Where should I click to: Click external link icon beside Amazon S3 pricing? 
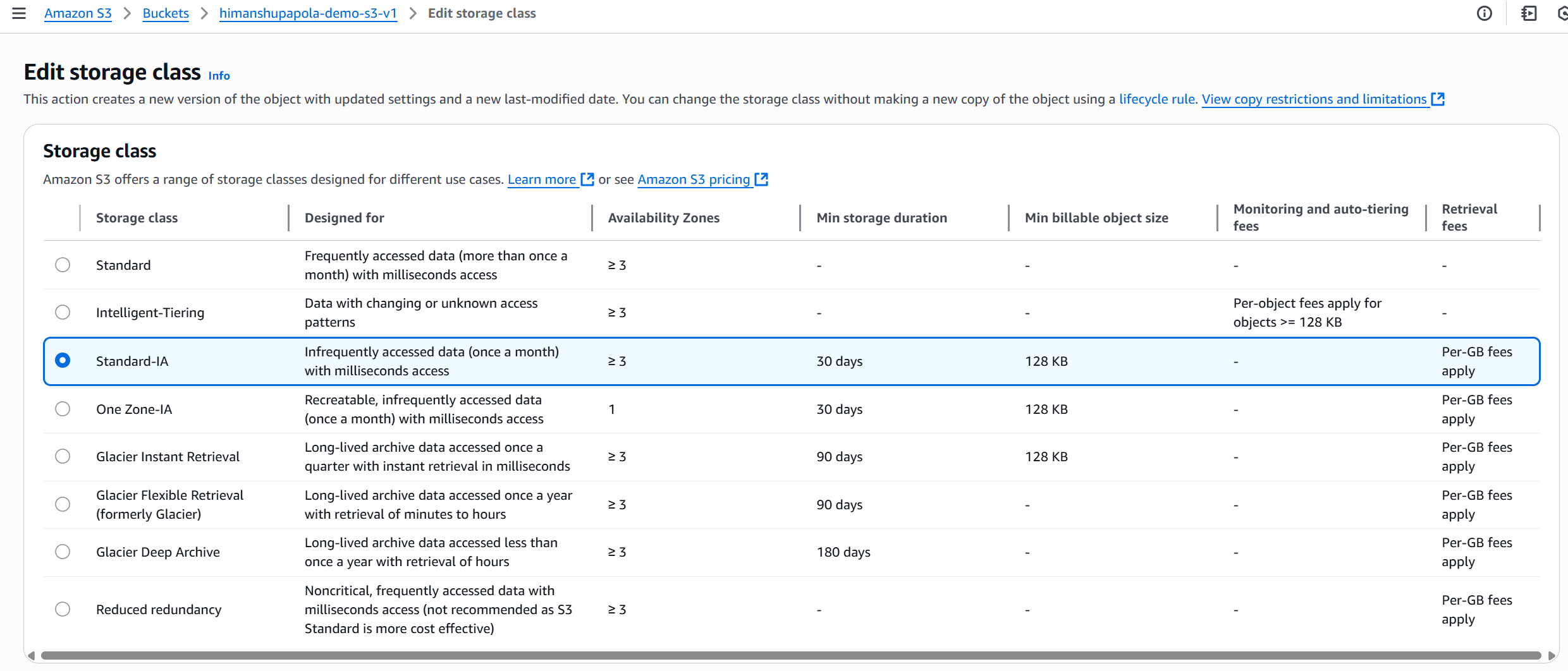pyautogui.click(x=762, y=179)
